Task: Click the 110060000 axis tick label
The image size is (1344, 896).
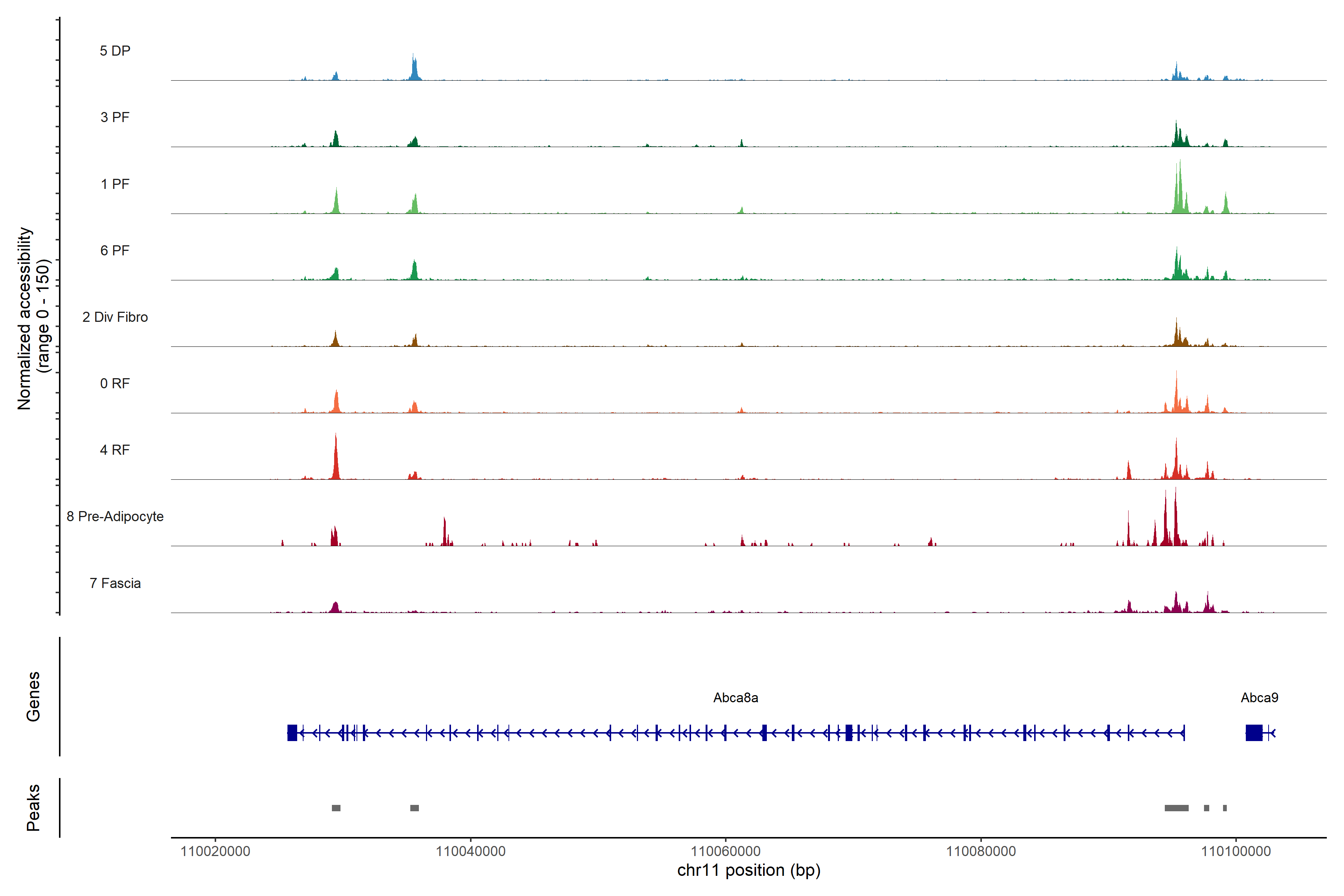Action: pyautogui.click(x=725, y=852)
